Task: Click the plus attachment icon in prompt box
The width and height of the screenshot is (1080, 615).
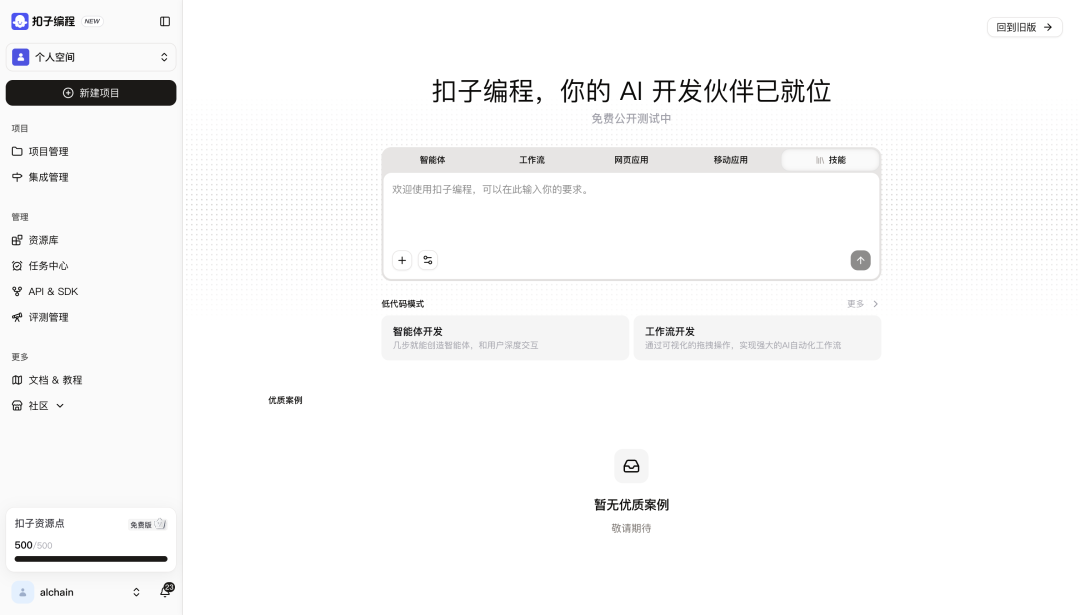Action: click(402, 260)
